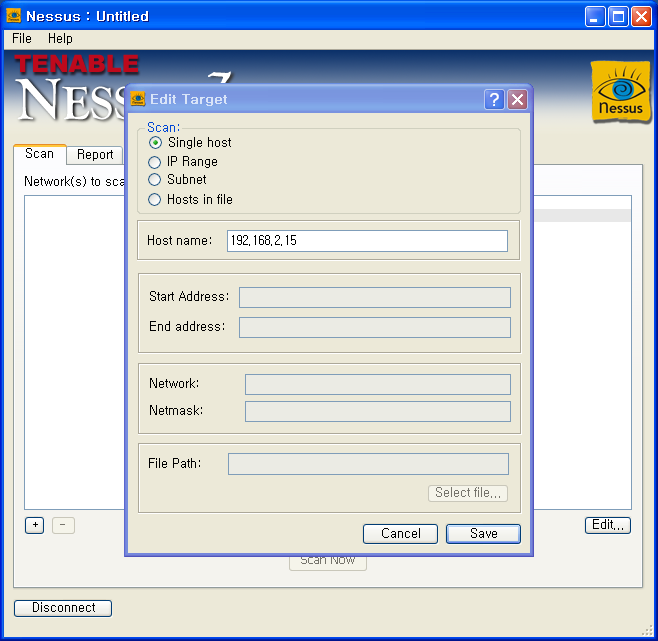Click the Edit... button in main window

608,525
